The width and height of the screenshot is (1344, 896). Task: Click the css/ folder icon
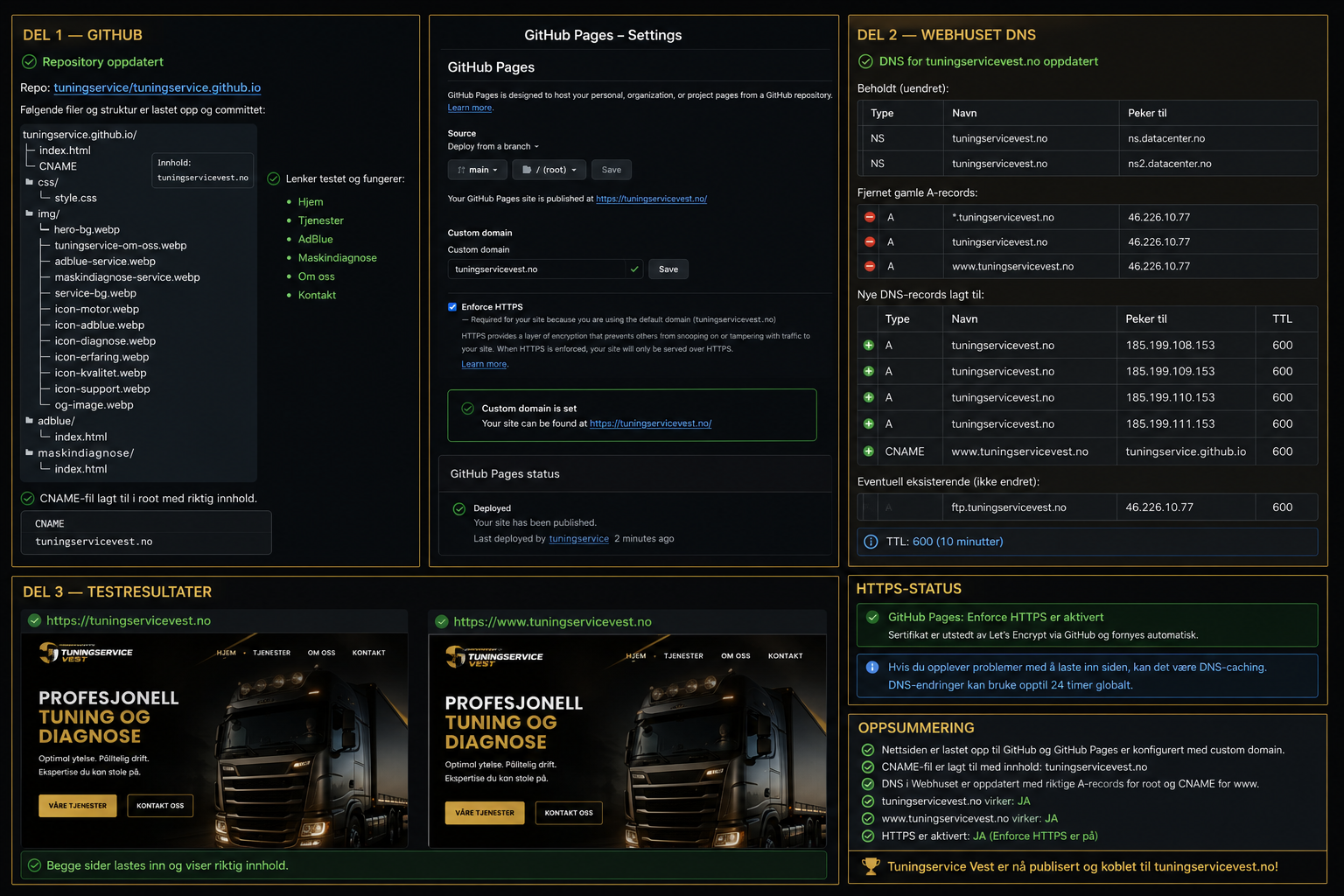29,182
